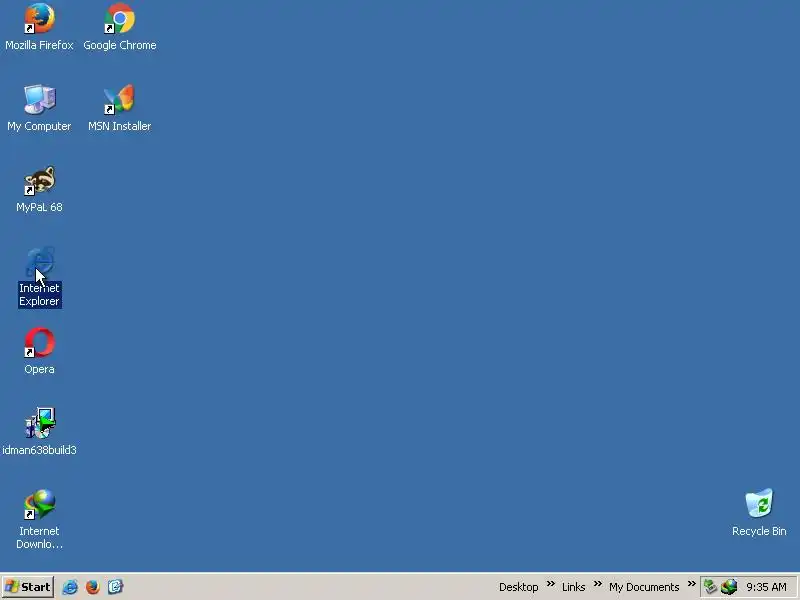The width and height of the screenshot is (800, 600).
Task: Click the globe network tray icon
Action: tap(729, 587)
